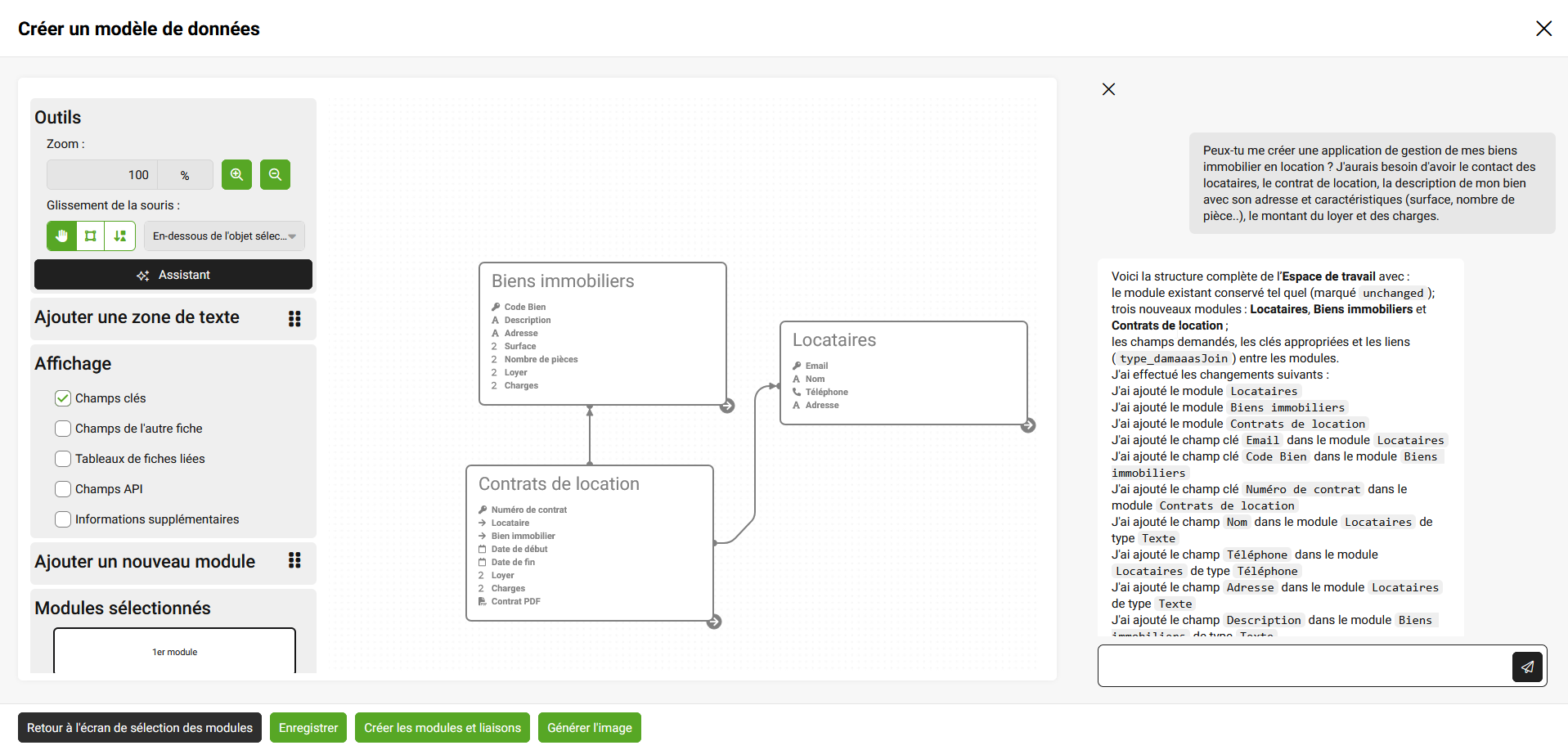Click the arrow handle on Biens immobiliers module
1568x750 pixels.
click(727, 406)
